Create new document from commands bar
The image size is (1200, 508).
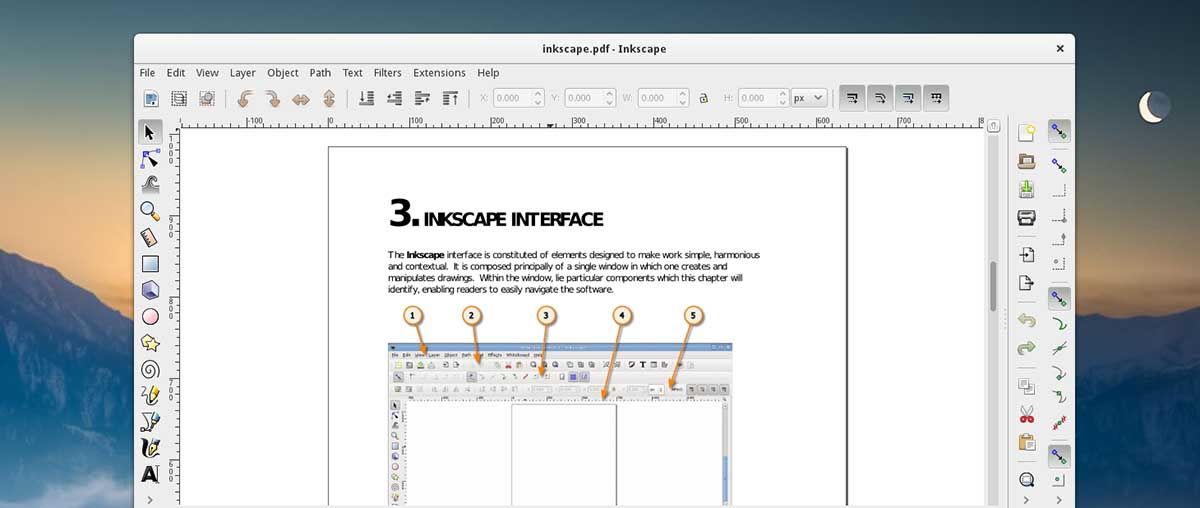[x=1026, y=132]
